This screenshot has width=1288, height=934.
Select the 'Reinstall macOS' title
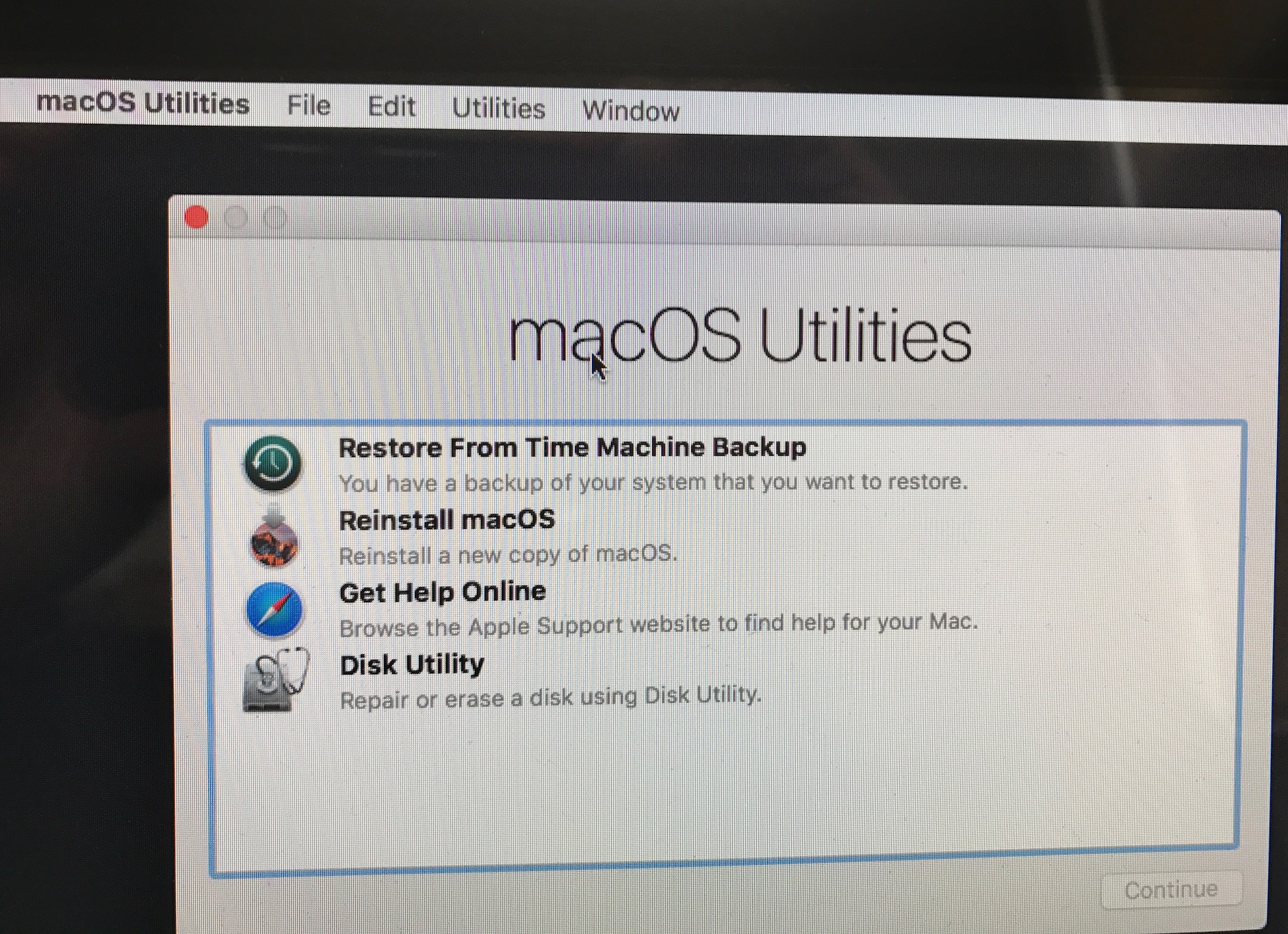[x=447, y=520]
